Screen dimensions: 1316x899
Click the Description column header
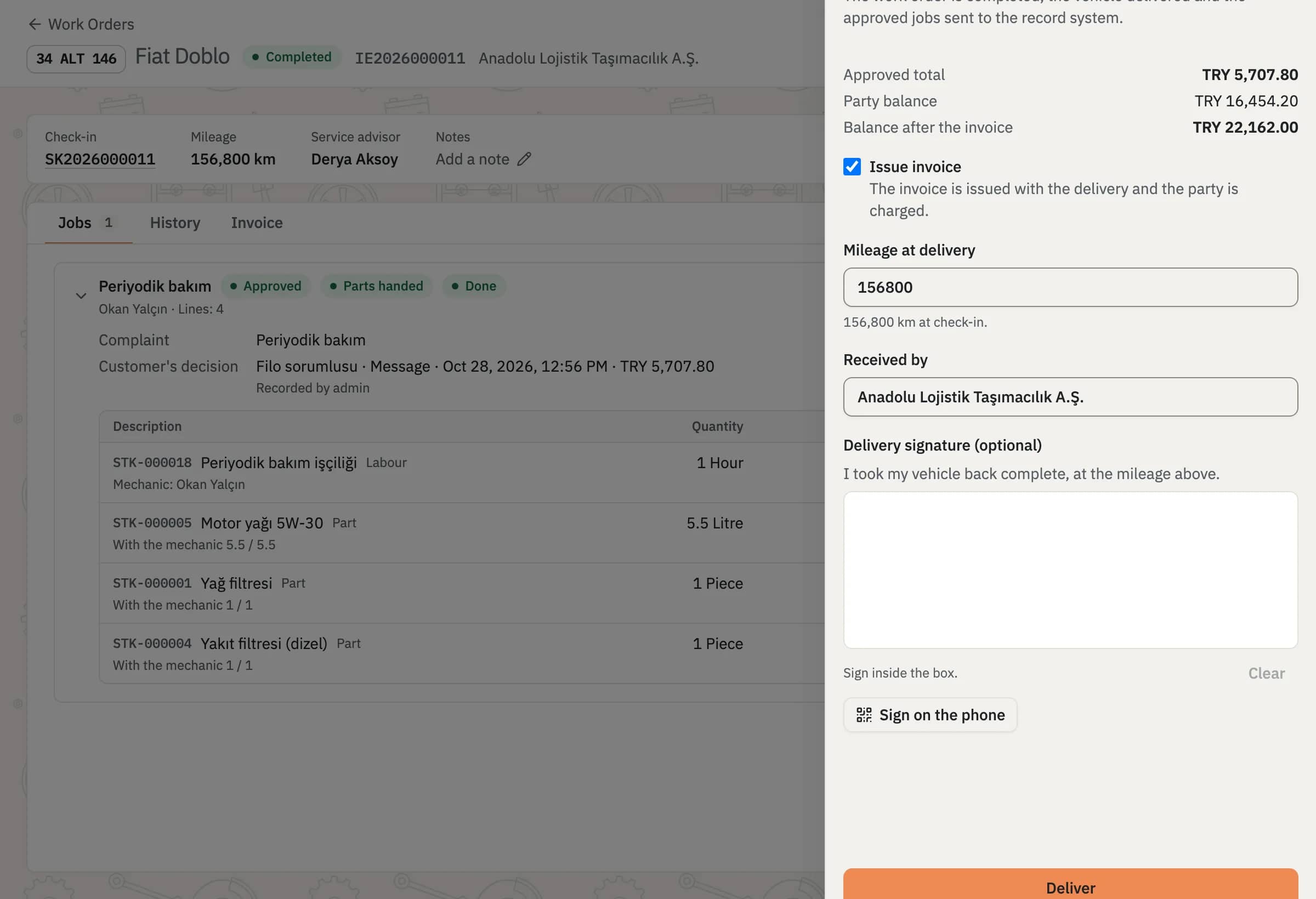point(148,426)
